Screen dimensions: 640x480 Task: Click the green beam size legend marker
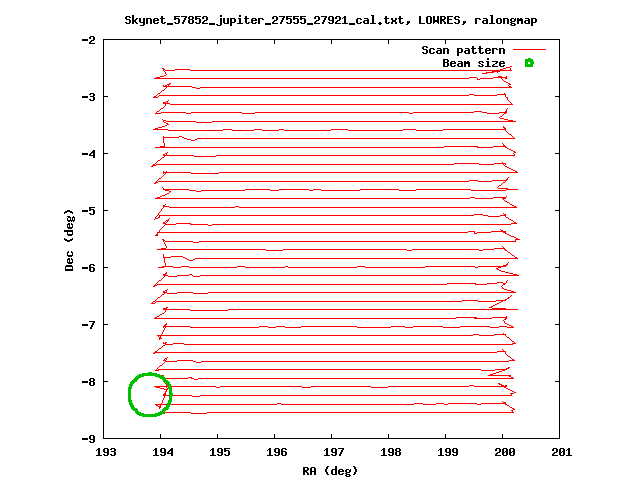[x=529, y=63]
